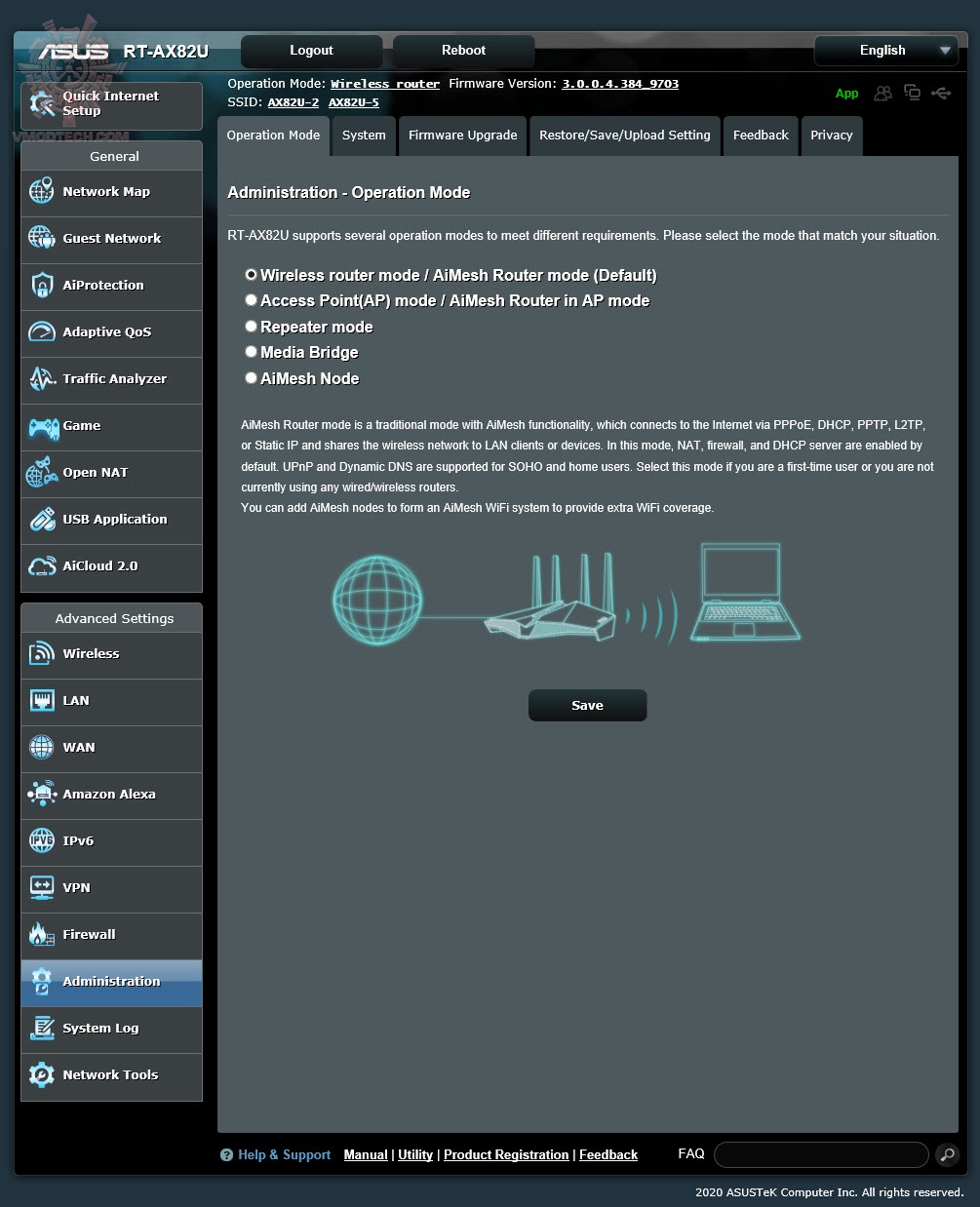Open the Amazon Alexa icon
The width and height of the screenshot is (980, 1207).
[x=42, y=794]
